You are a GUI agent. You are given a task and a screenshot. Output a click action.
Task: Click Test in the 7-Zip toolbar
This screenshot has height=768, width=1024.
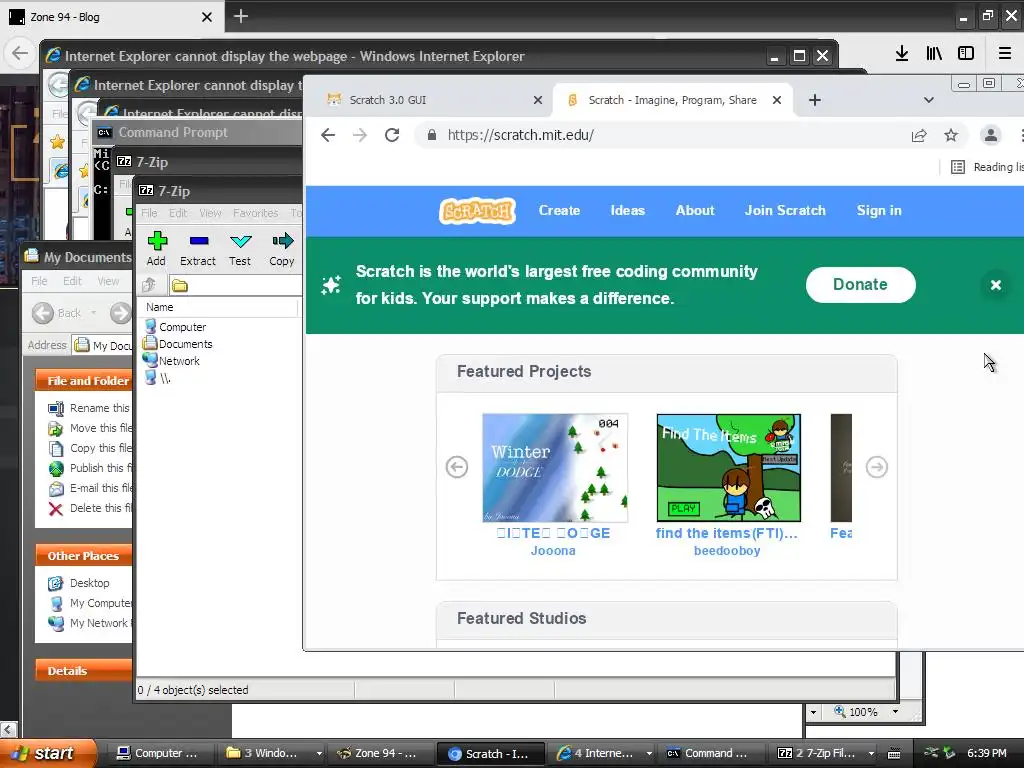point(240,249)
